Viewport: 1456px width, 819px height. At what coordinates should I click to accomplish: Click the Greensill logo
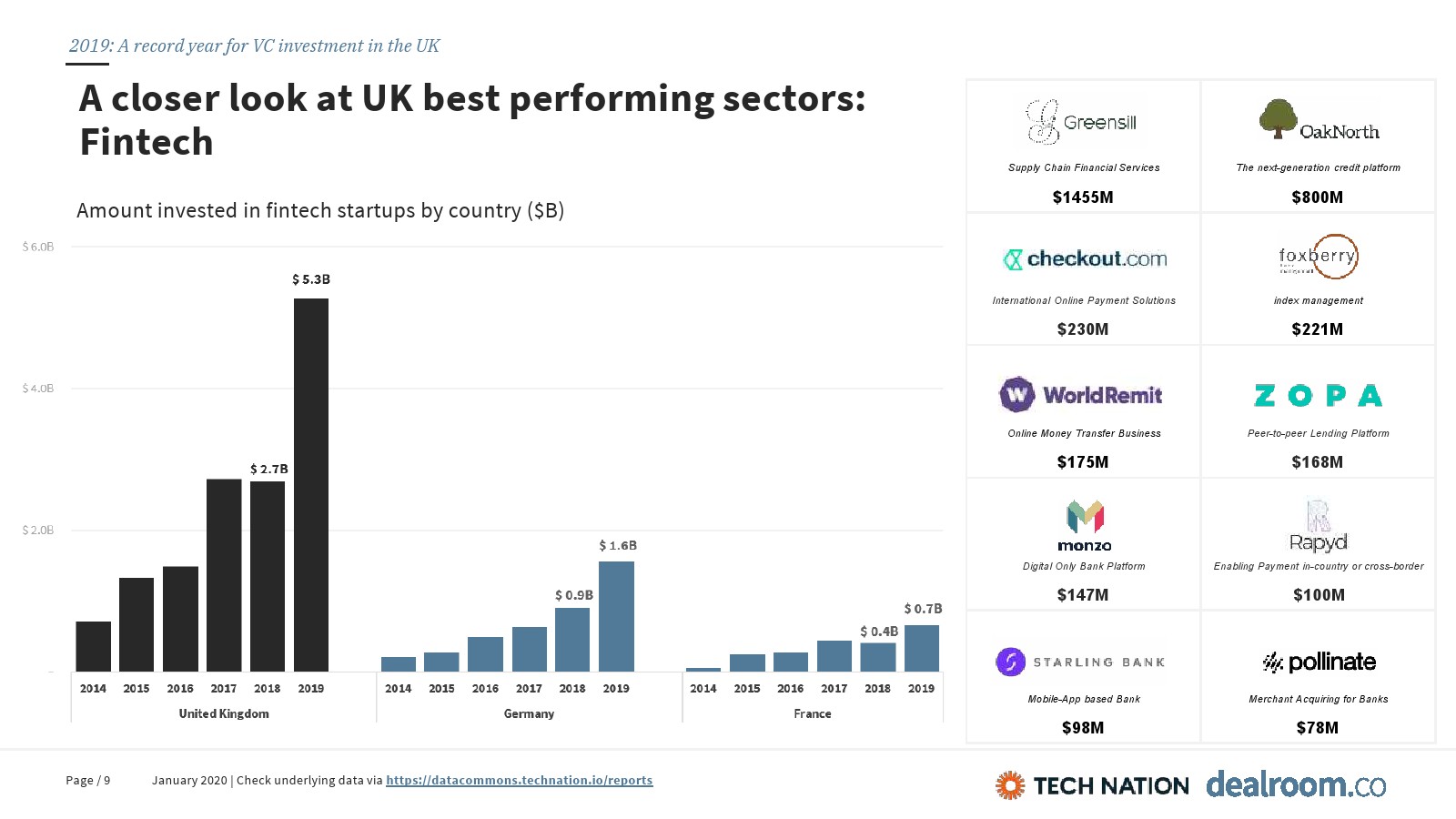(1082, 122)
